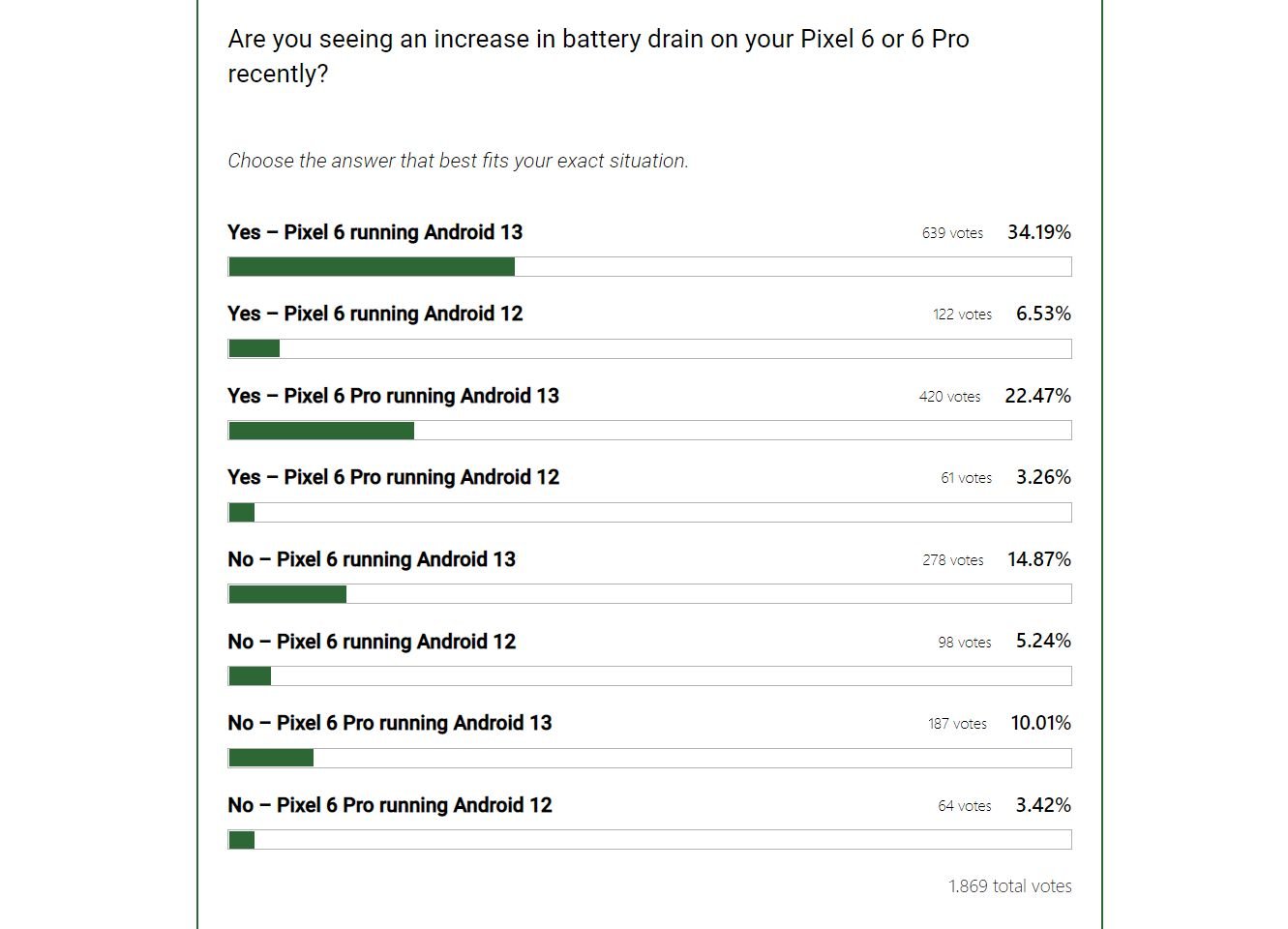Image resolution: width=1288 pixels, height=929 pixels.
Task: Click the '122 votes' count
Action: point(962,315)
